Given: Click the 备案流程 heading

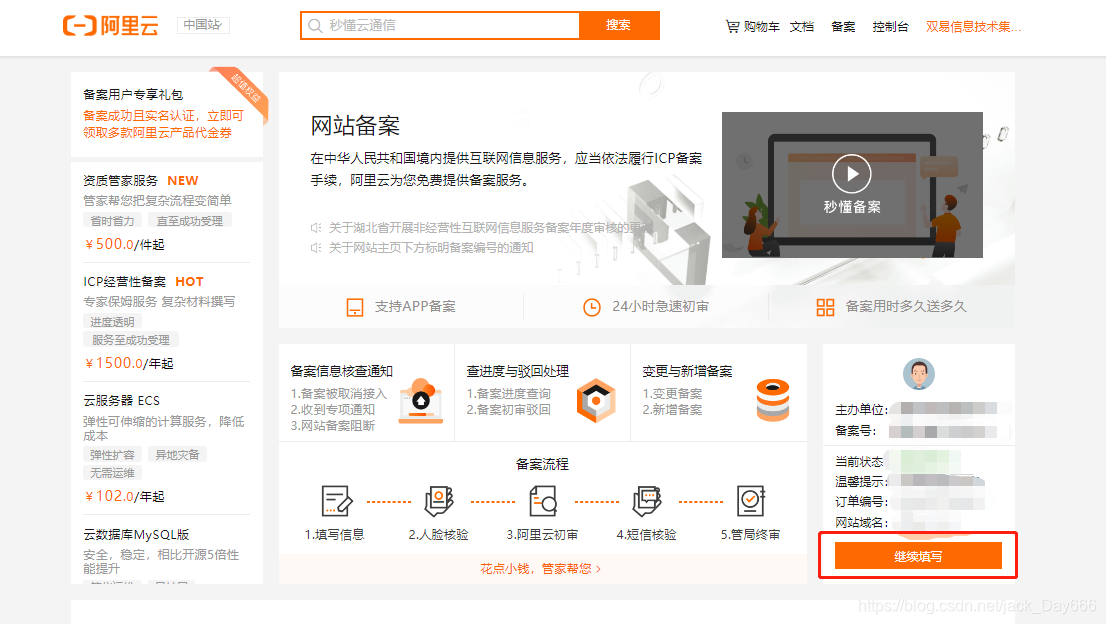Looking at the screenshot, I should [542, 464].
